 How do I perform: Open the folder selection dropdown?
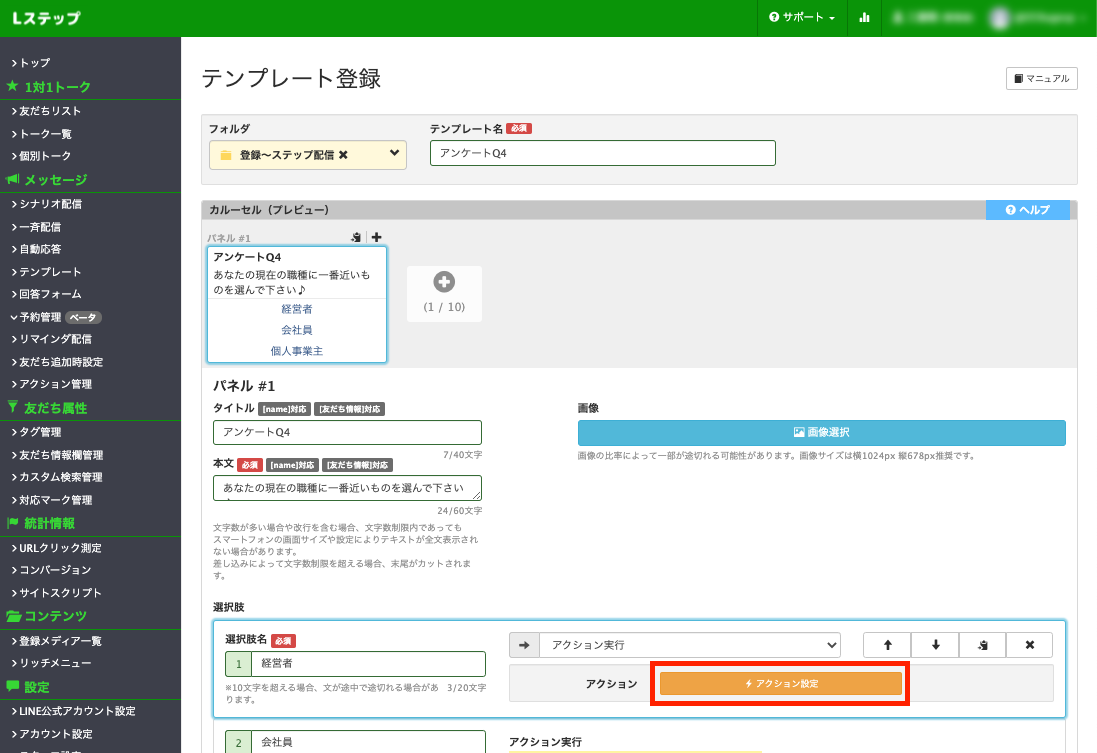[x=394, y=154]
